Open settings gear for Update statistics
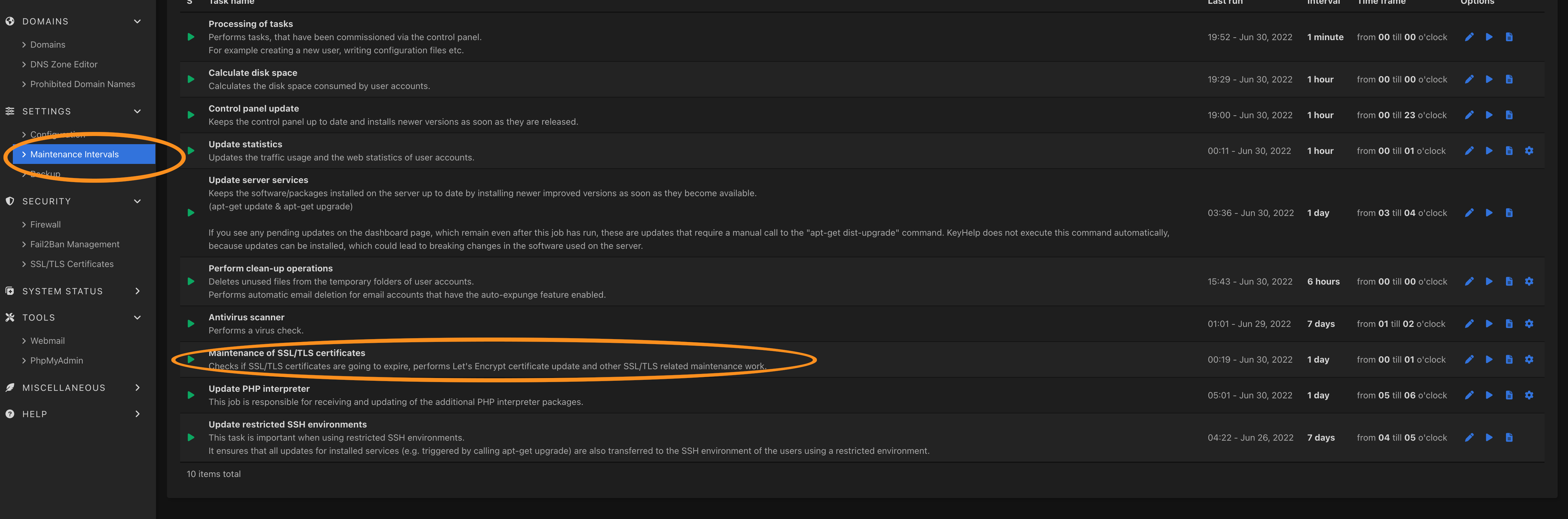 (1529, 151)
